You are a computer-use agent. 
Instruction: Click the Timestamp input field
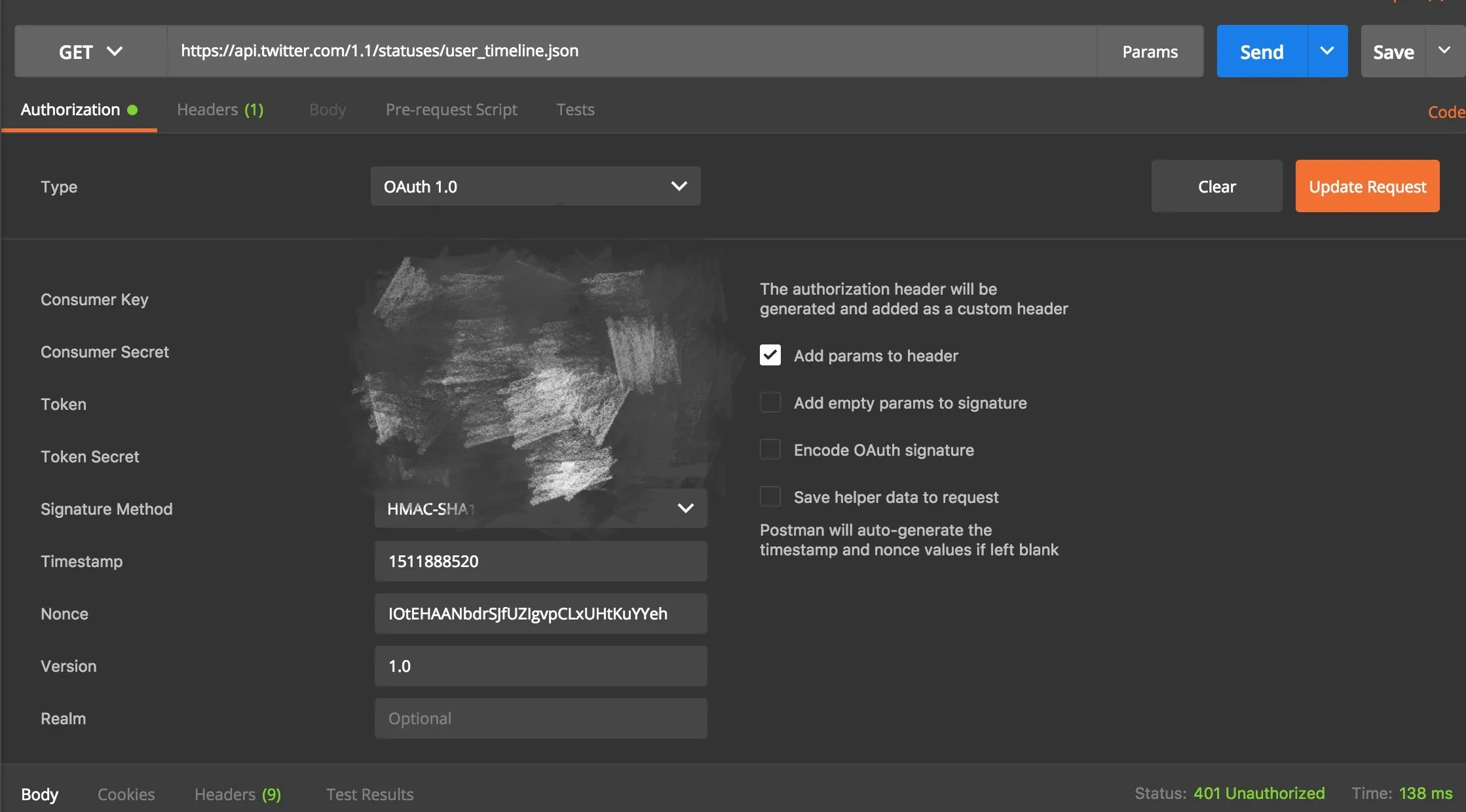(540, 561)
